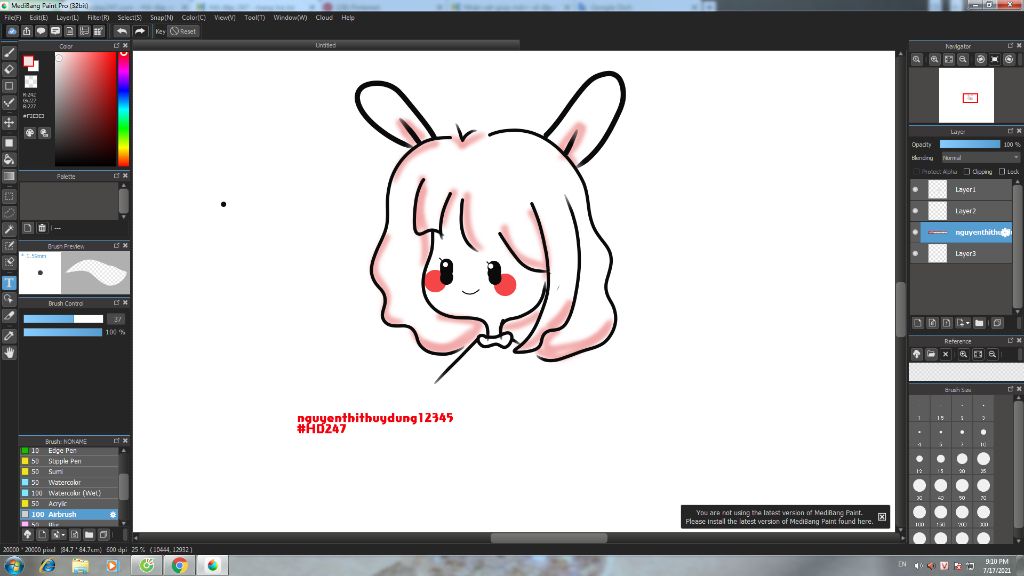Screen dimensions: 1024x576
Task: Toggle visibility of Layer3
Action: [x=915, y=253]
